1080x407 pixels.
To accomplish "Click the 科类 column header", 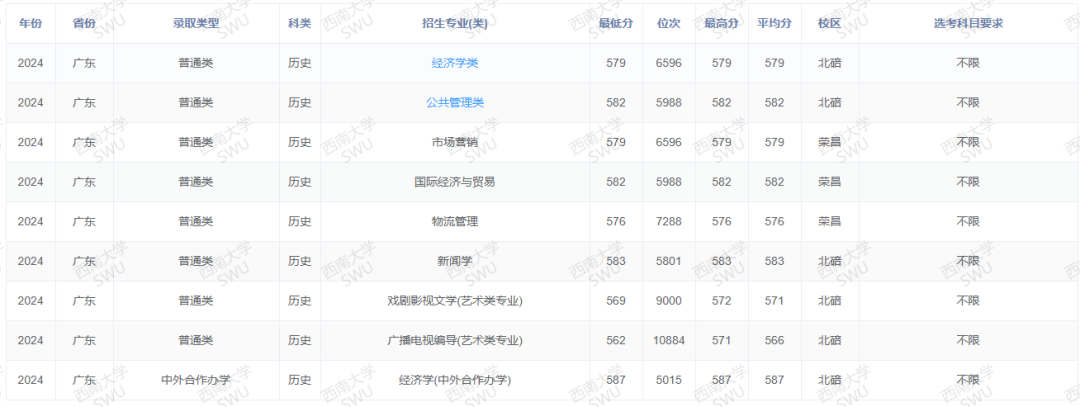I will [x=300, y=23].
